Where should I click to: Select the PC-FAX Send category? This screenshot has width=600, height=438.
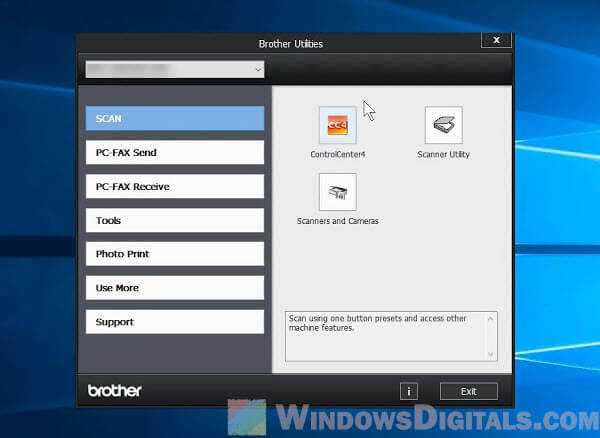(x=174, y=152)
